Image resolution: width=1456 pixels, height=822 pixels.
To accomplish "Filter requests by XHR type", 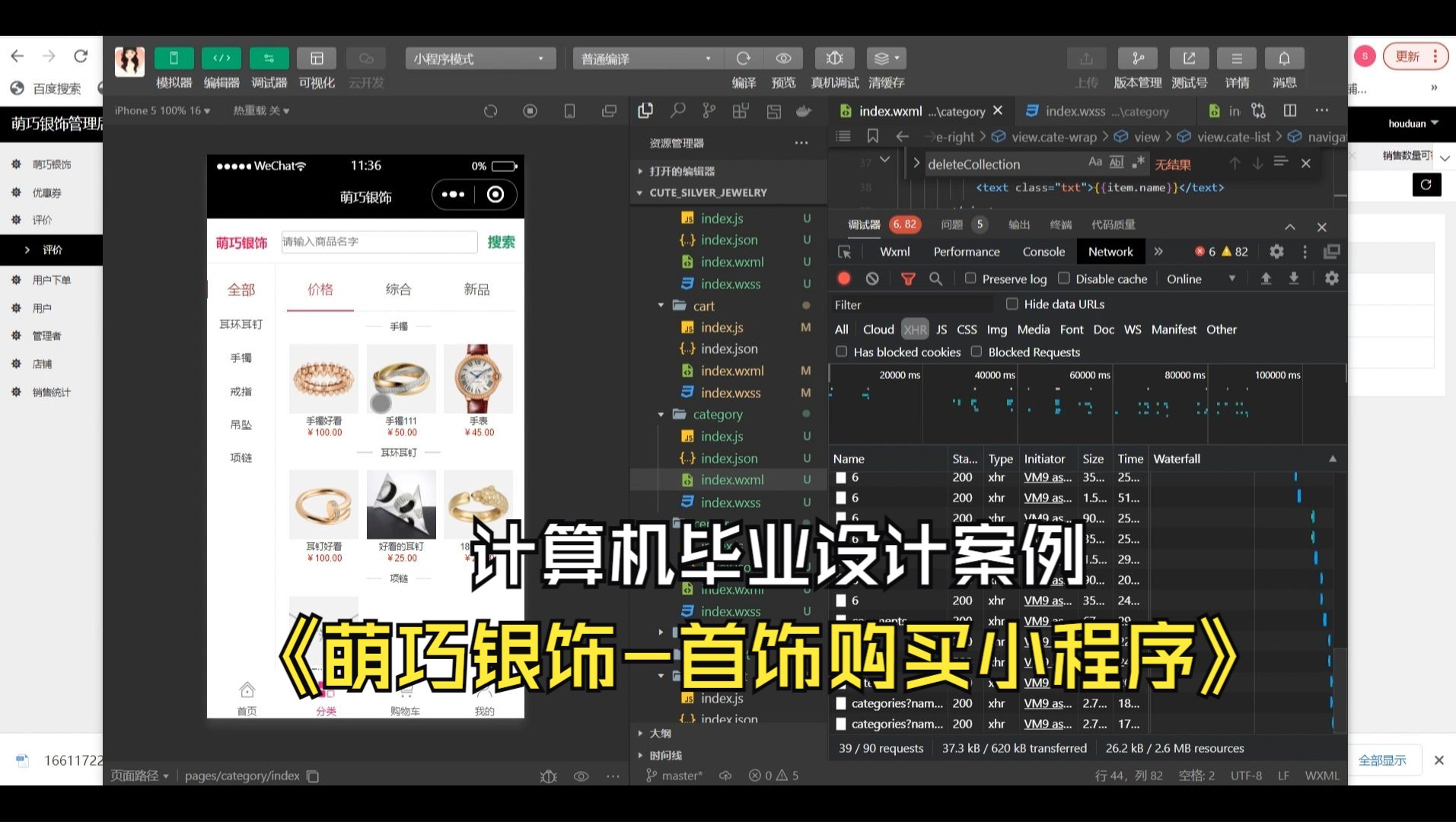I will point(915,330).
